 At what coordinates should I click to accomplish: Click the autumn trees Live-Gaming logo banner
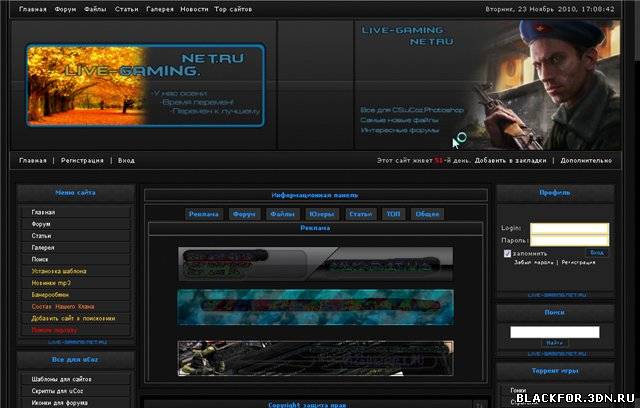146,85
